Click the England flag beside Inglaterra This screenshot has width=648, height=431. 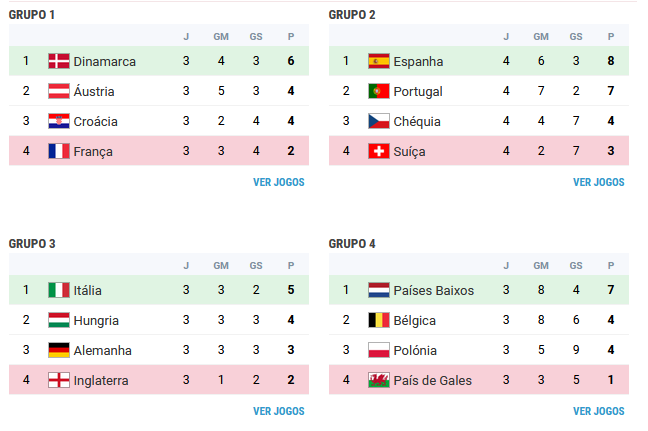(x=59, y=380)
